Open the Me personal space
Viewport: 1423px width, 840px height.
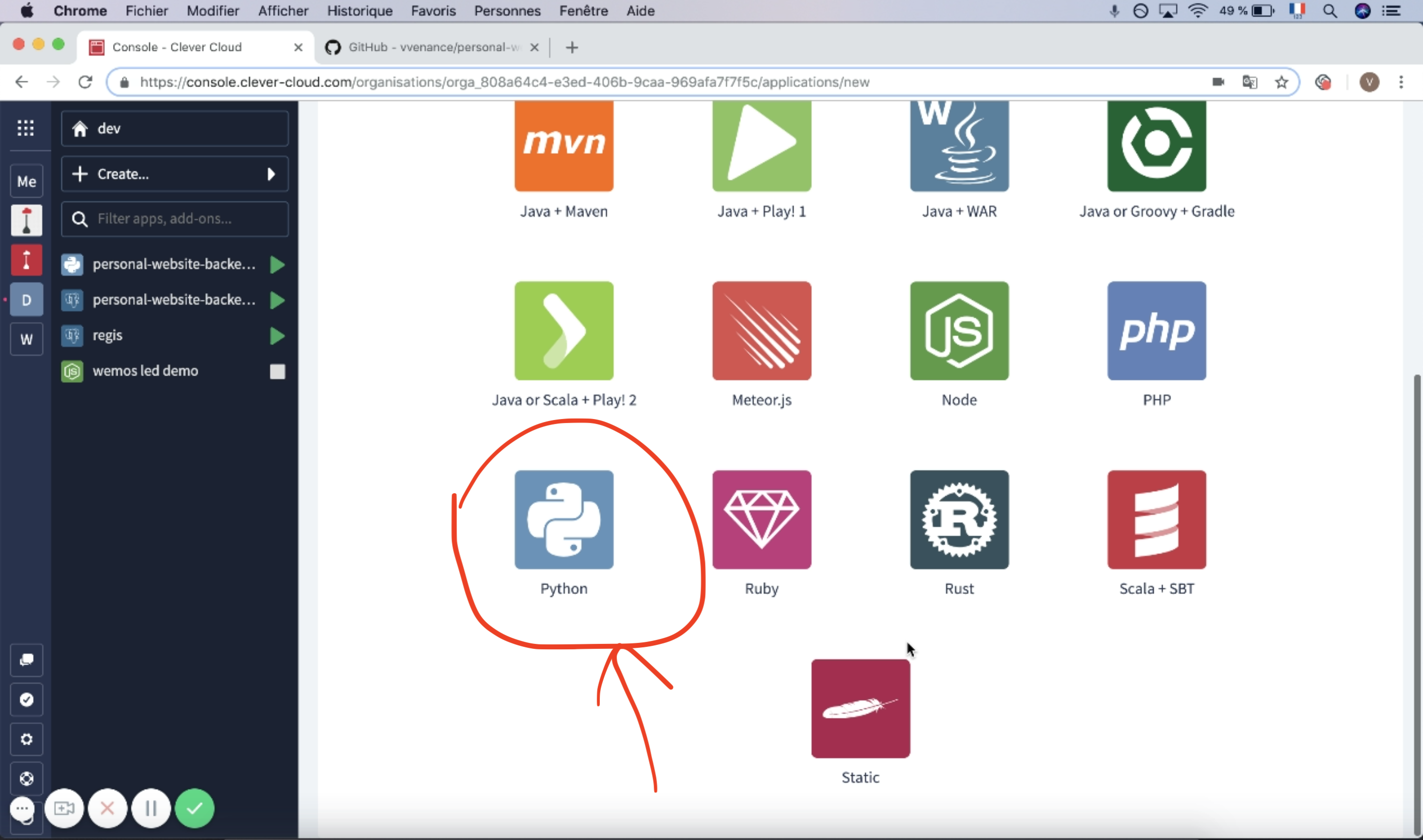pos(27,181)
